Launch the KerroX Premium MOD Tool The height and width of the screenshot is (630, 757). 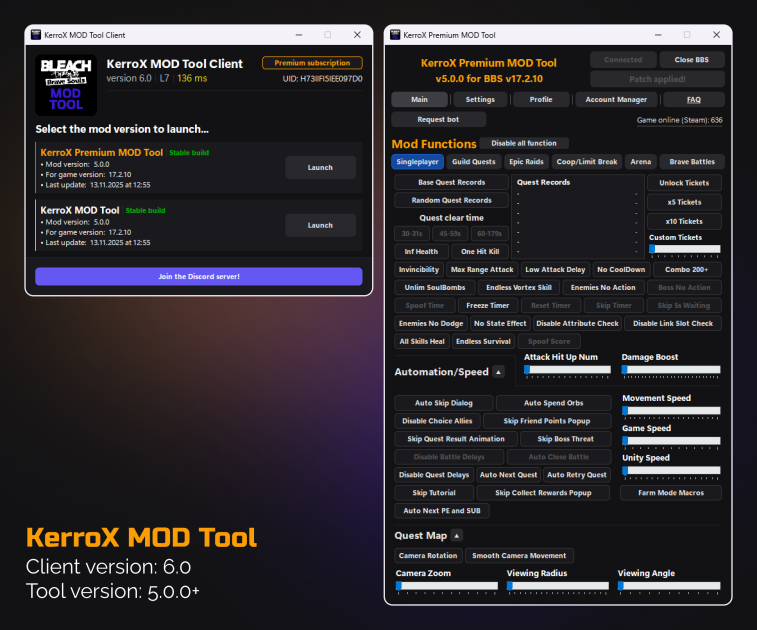pos(320,168)
